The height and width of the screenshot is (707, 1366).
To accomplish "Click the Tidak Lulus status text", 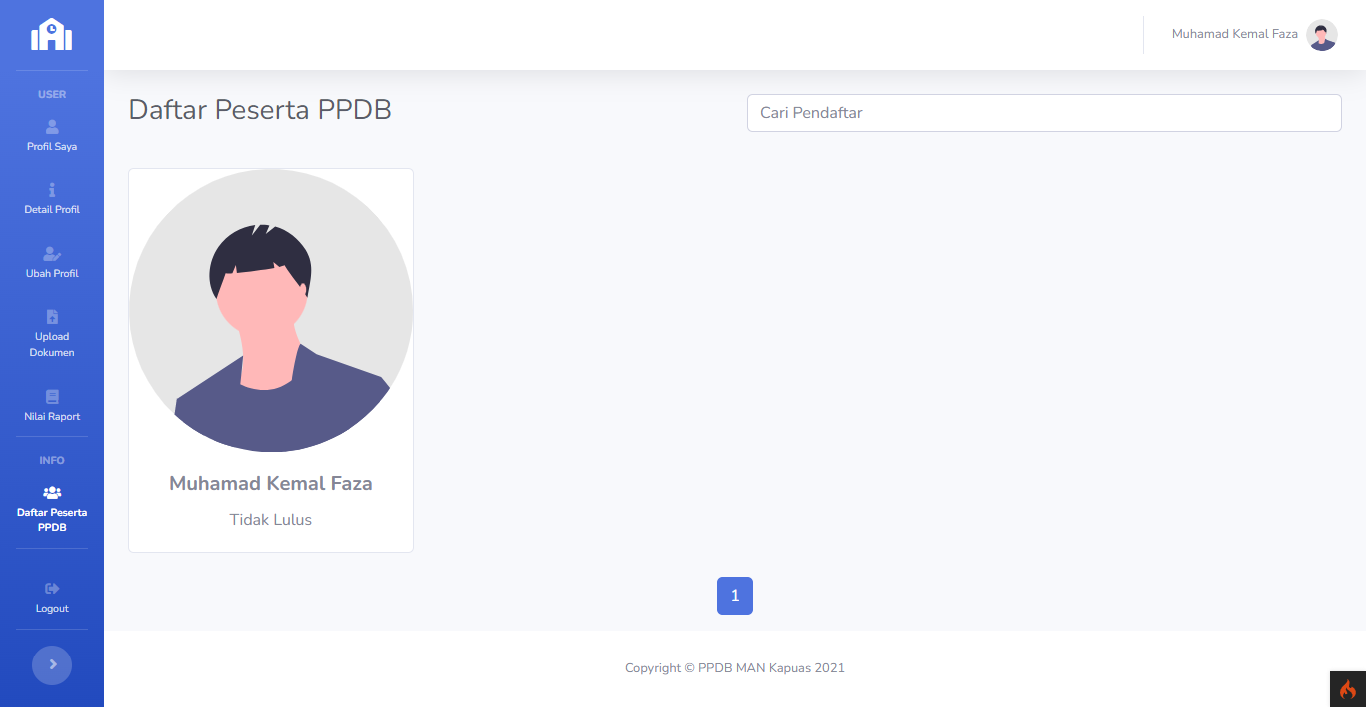I will pos(271,520).
